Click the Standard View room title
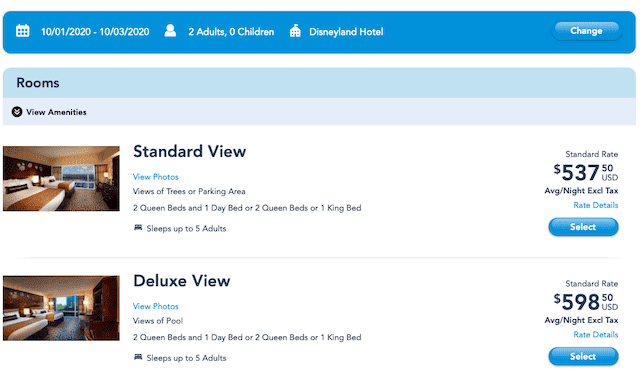 [x=189, y=151]
